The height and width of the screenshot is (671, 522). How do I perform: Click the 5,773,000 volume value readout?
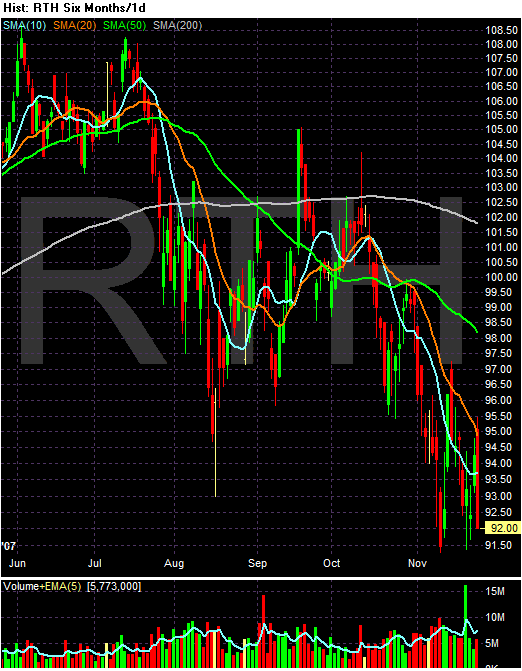click(114, 586)
